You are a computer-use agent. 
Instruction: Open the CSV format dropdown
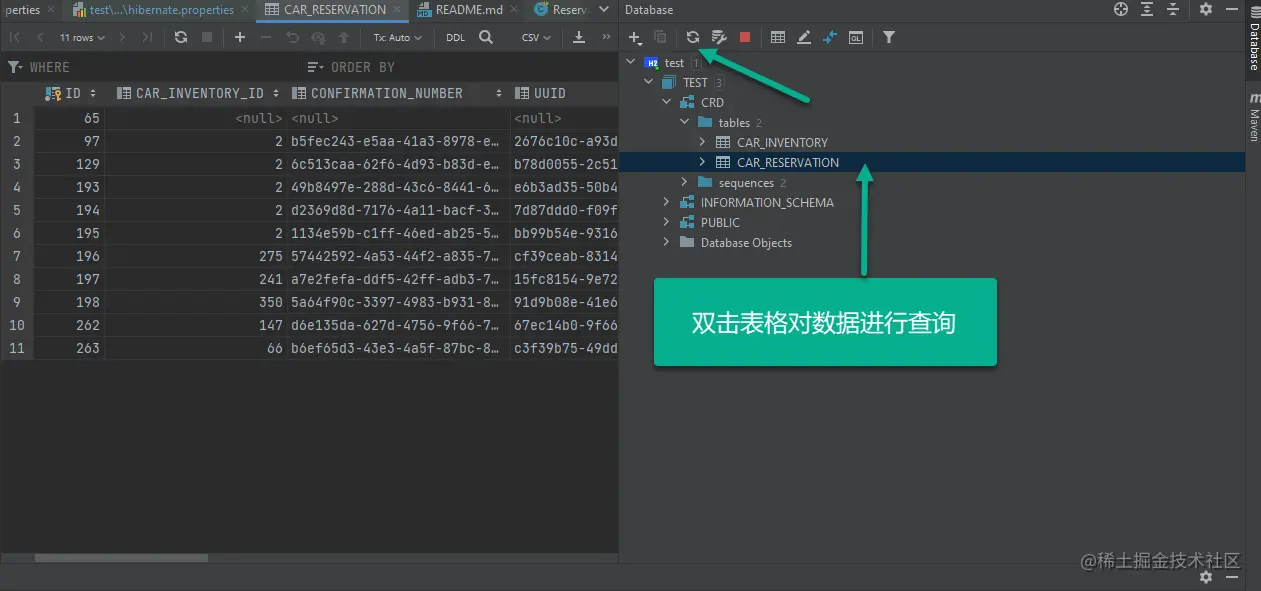pyautogui.click(x=533, y=37)
